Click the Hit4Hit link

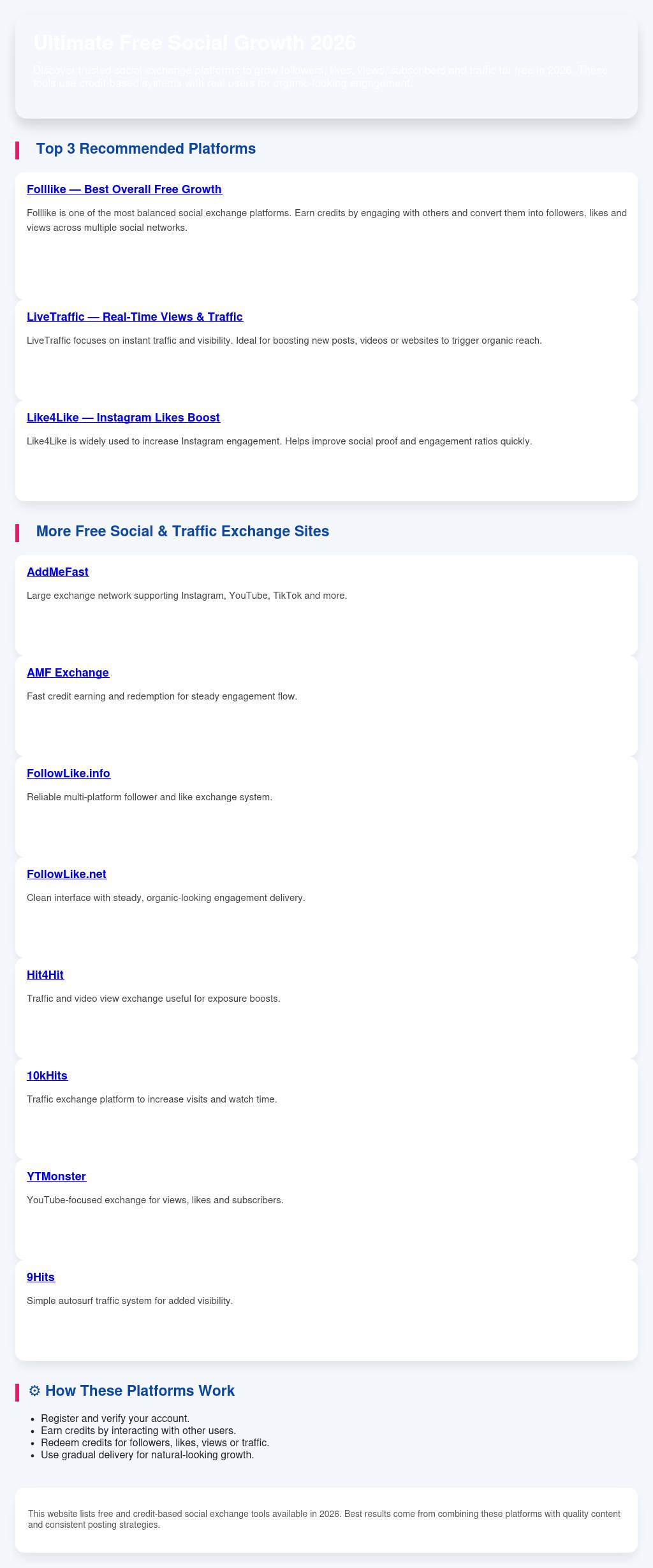[45, 975]
